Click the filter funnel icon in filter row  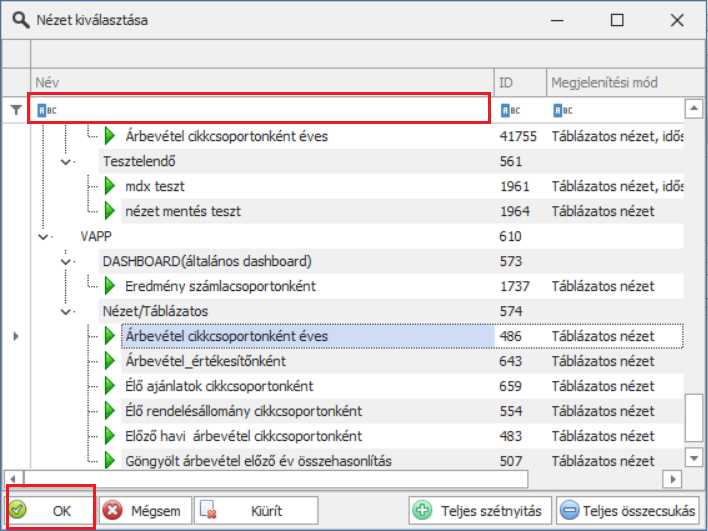coord(15,111)
